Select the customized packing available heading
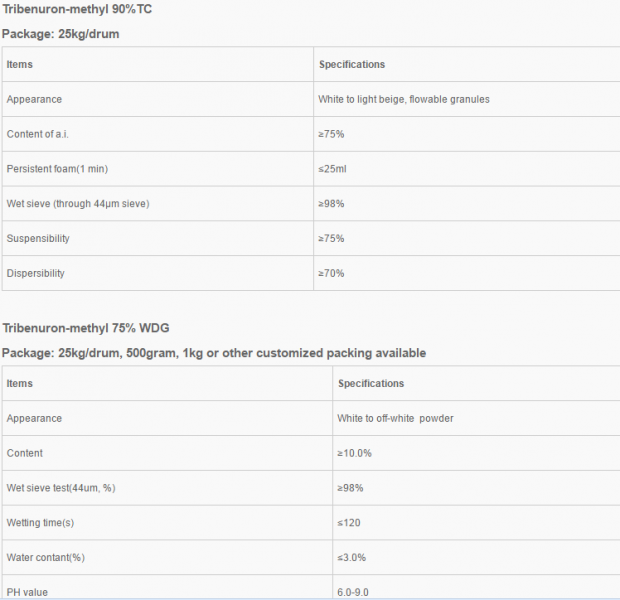 coord(341,353)
